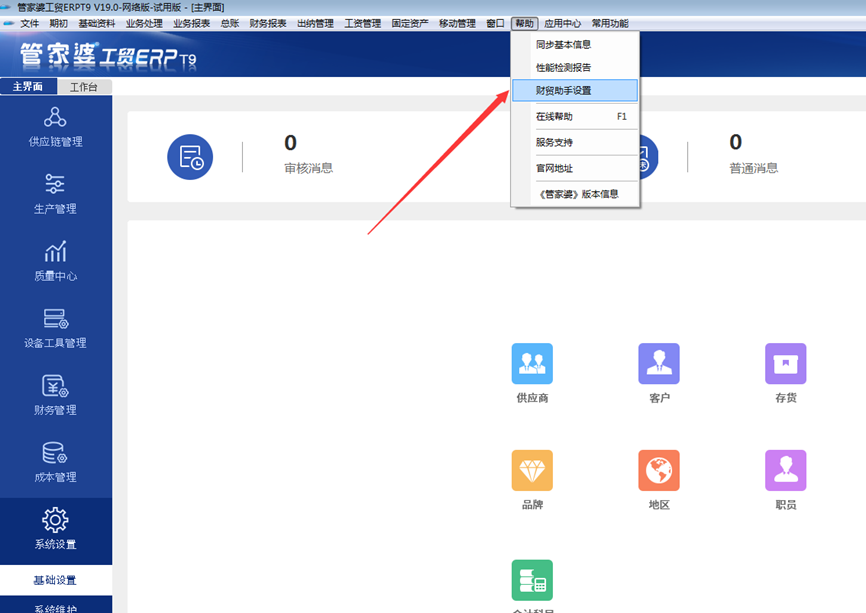Open the 工资管理 menu

point(363,23)
